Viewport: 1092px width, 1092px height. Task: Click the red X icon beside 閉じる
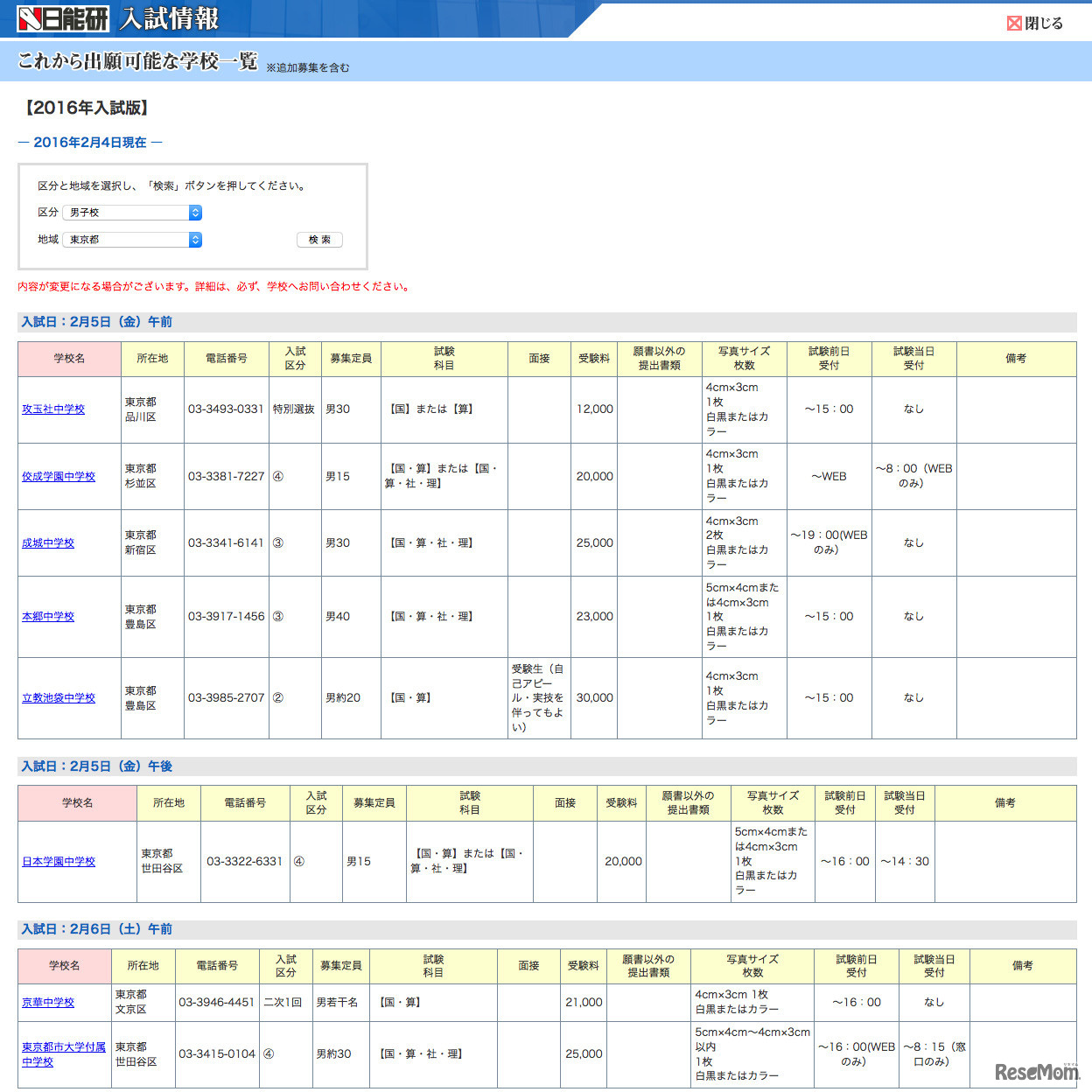coord(1014,23)
